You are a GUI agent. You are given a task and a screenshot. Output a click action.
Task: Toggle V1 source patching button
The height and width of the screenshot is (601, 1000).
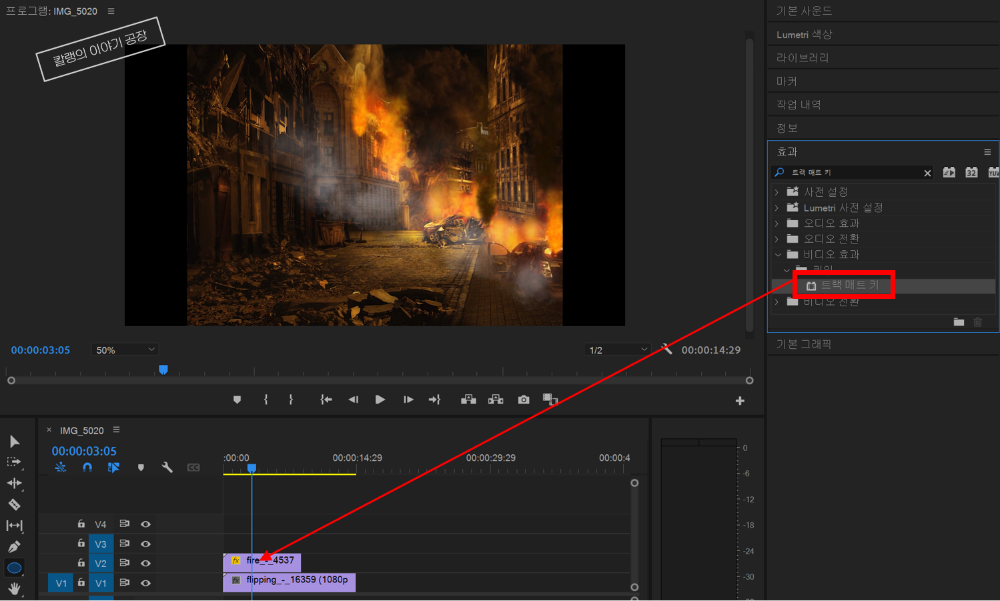pos(61,582)
